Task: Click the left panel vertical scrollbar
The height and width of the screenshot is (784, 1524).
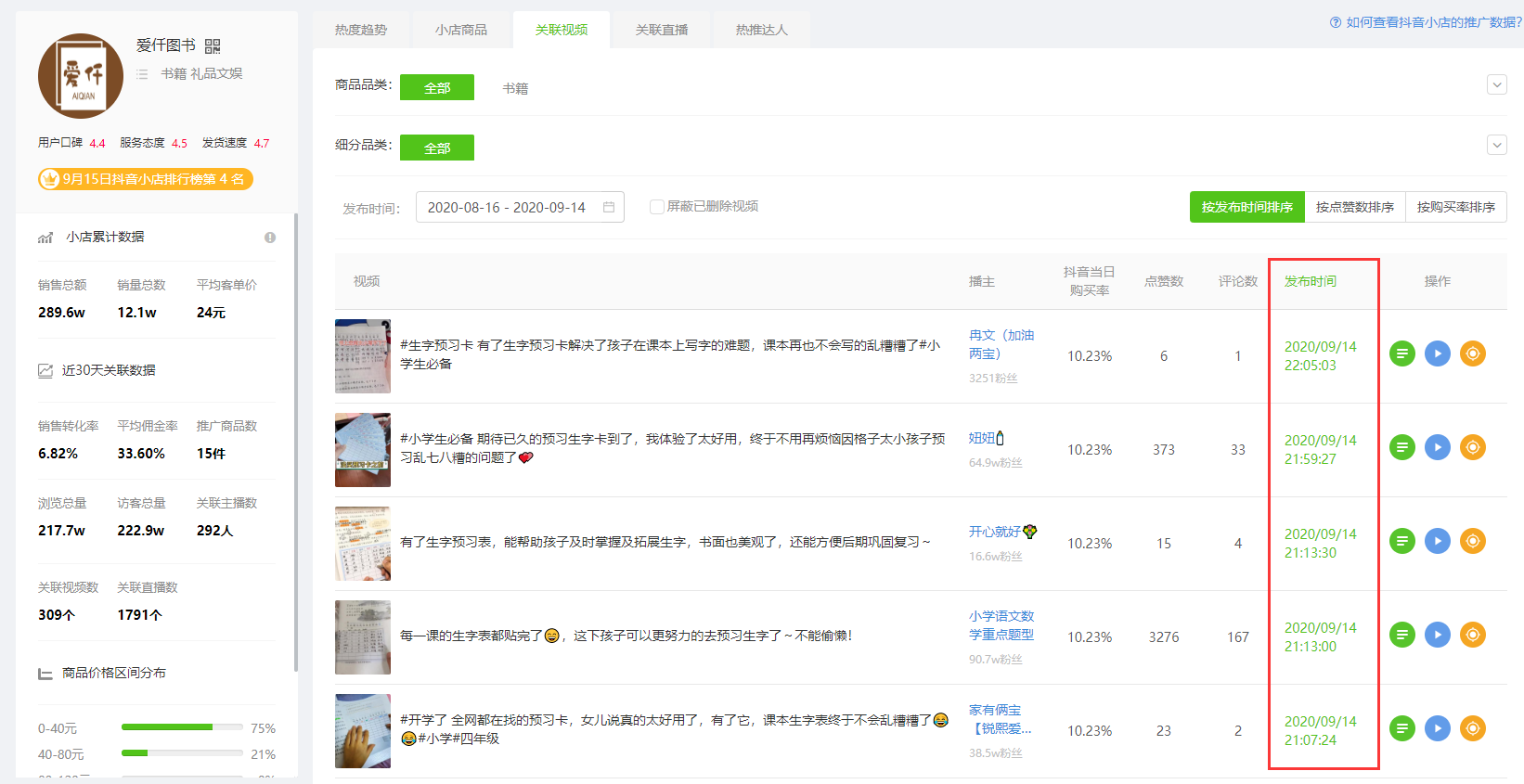Action: click(x=296, y=443)
